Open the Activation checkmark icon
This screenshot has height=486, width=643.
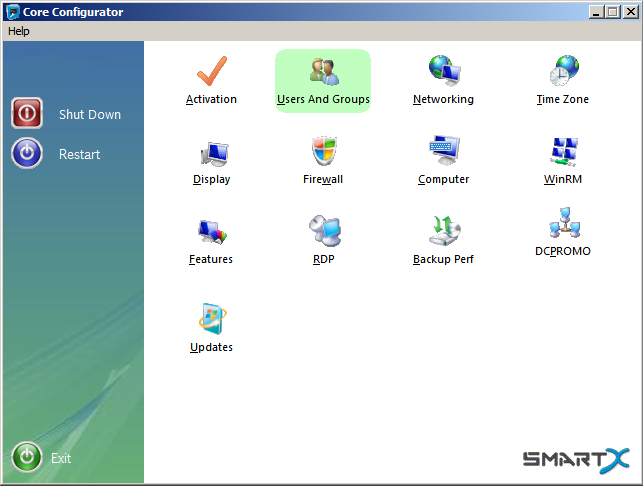click(x=212, y=71)
